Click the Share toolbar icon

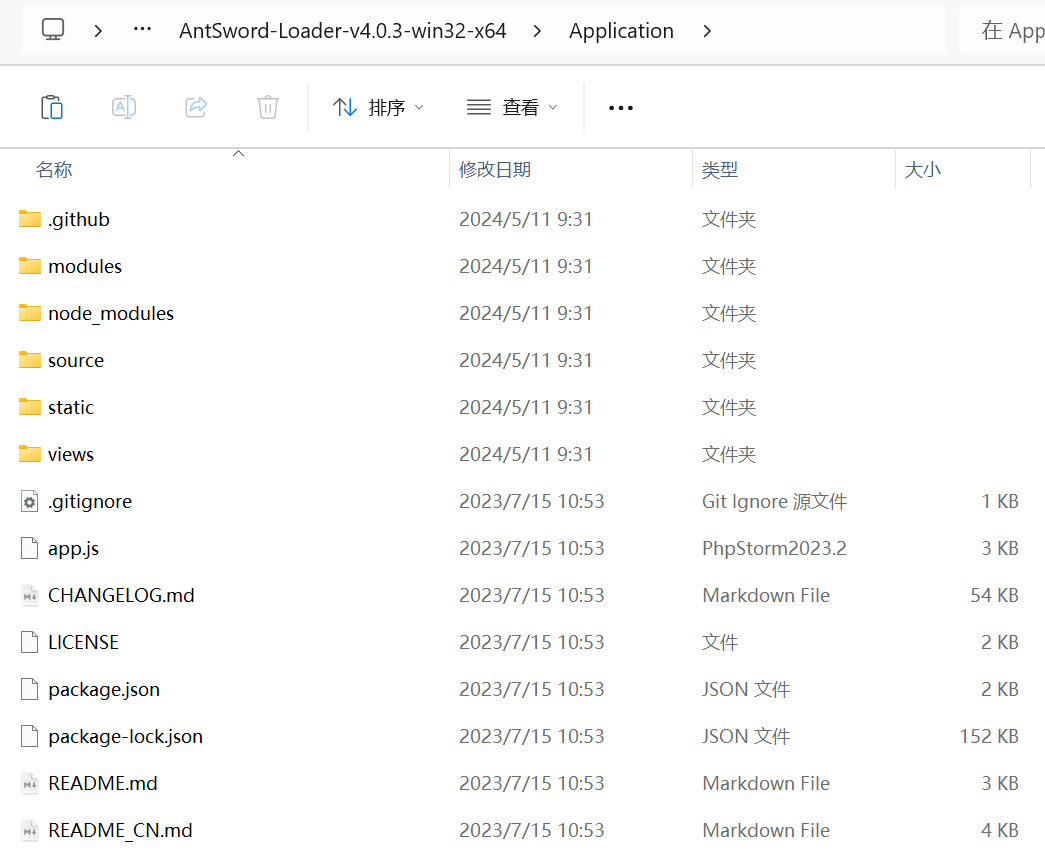click(196, 107)
